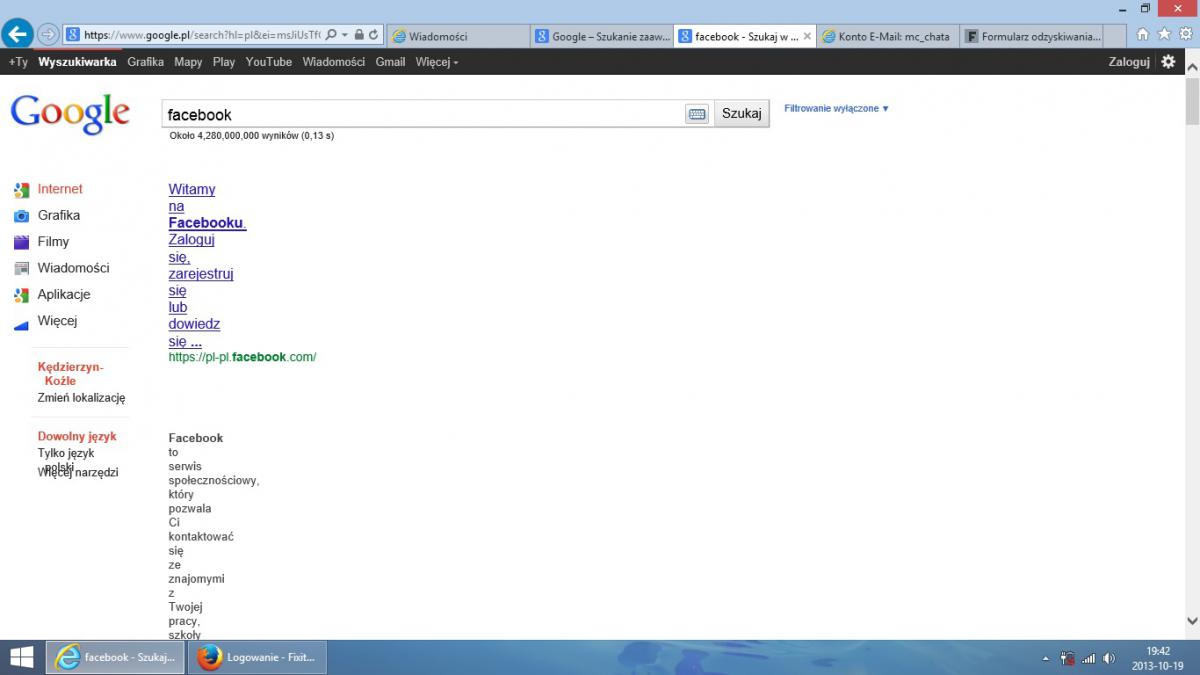Open YouTube in the Google bar

(269, 62)
